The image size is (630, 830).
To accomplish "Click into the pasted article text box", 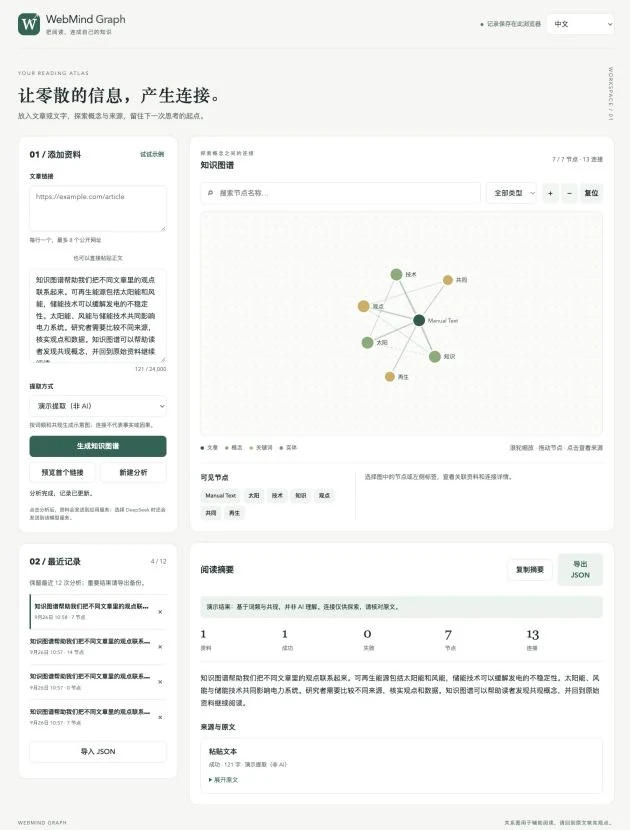I will coord(98,315).
